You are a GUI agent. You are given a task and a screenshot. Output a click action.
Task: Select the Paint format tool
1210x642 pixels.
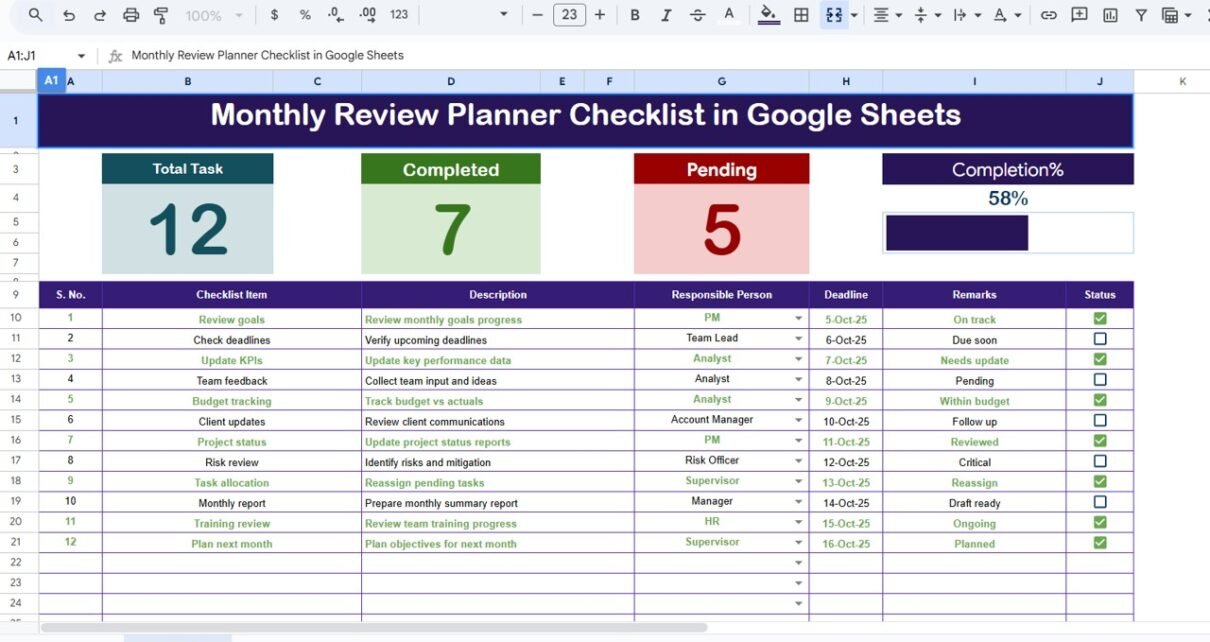pyautogui.click(x=161, y=15)
